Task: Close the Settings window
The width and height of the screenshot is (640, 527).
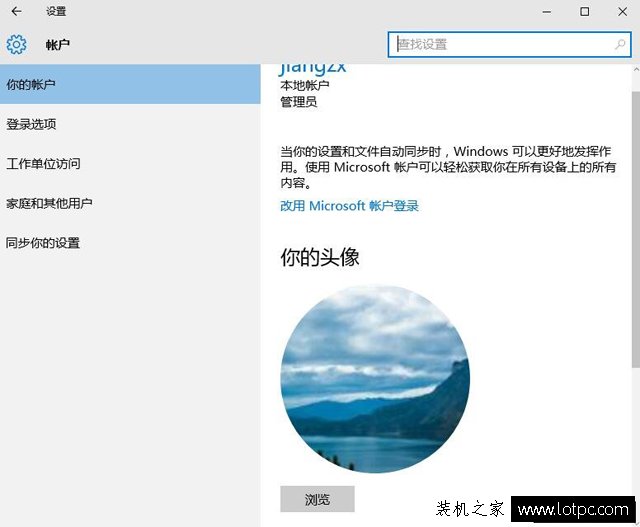Action: click(x=622, y=11)
